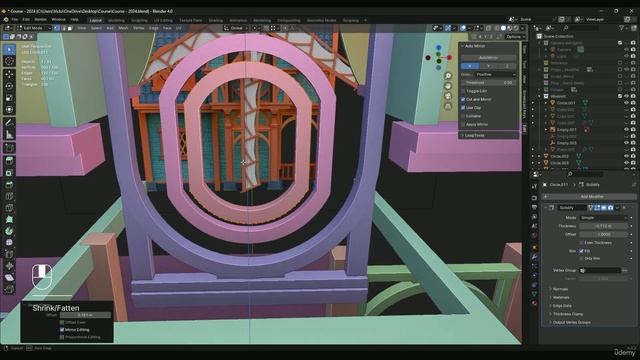
Task: Expand the Materials subpanel
Action: (560, 298)
